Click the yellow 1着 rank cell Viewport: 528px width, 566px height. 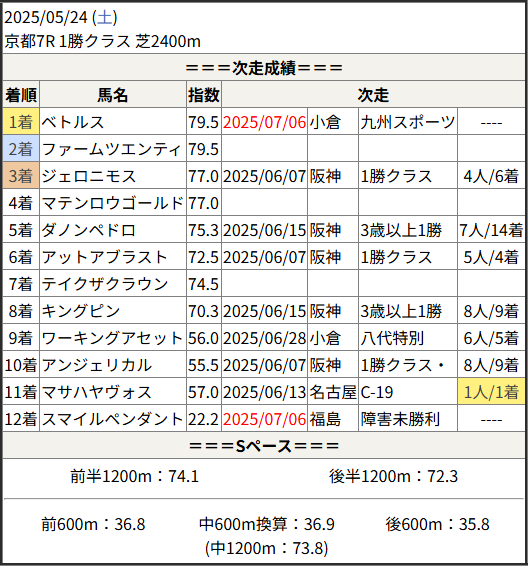21,122
